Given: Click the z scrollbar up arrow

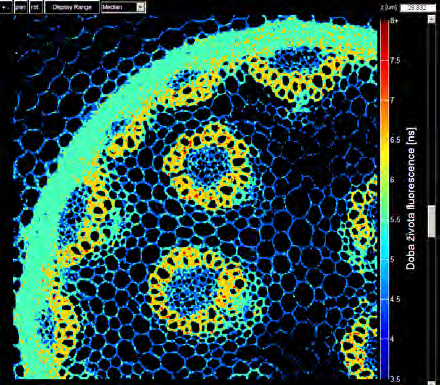Looking at the screenshot, I should (432, 19).
